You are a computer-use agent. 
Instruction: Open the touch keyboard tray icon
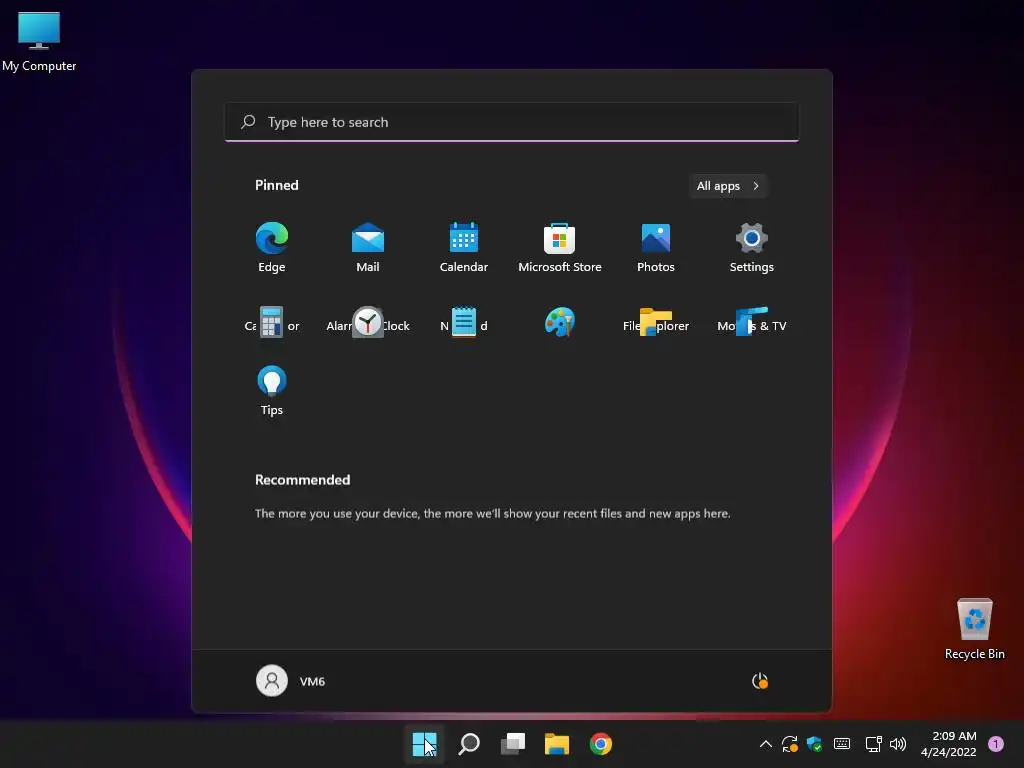pyautogui.click(x=842, y=744)
